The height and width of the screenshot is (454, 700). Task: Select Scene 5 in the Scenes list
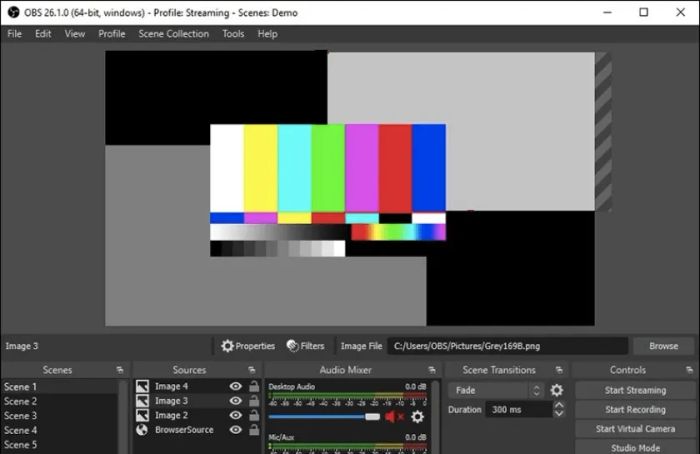click(x=60, y=445)
